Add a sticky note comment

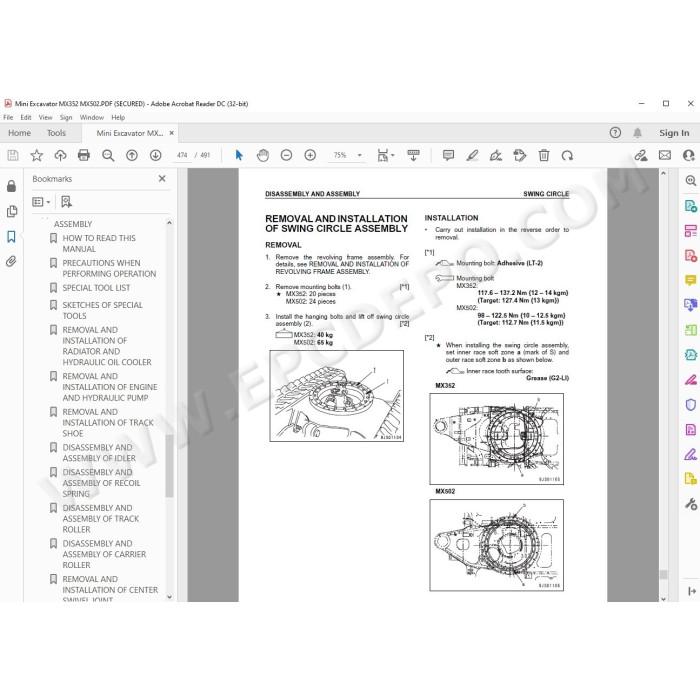448,155
